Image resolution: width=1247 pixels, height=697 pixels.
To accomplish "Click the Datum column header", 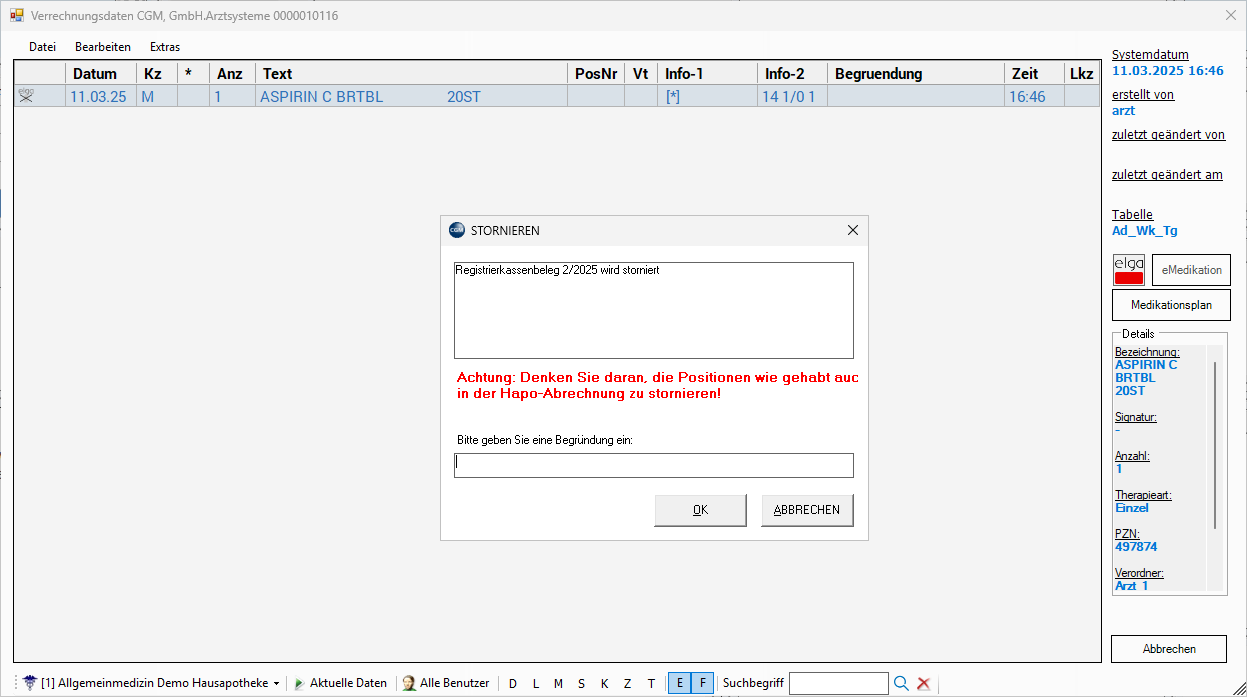I will click(95, 73).
